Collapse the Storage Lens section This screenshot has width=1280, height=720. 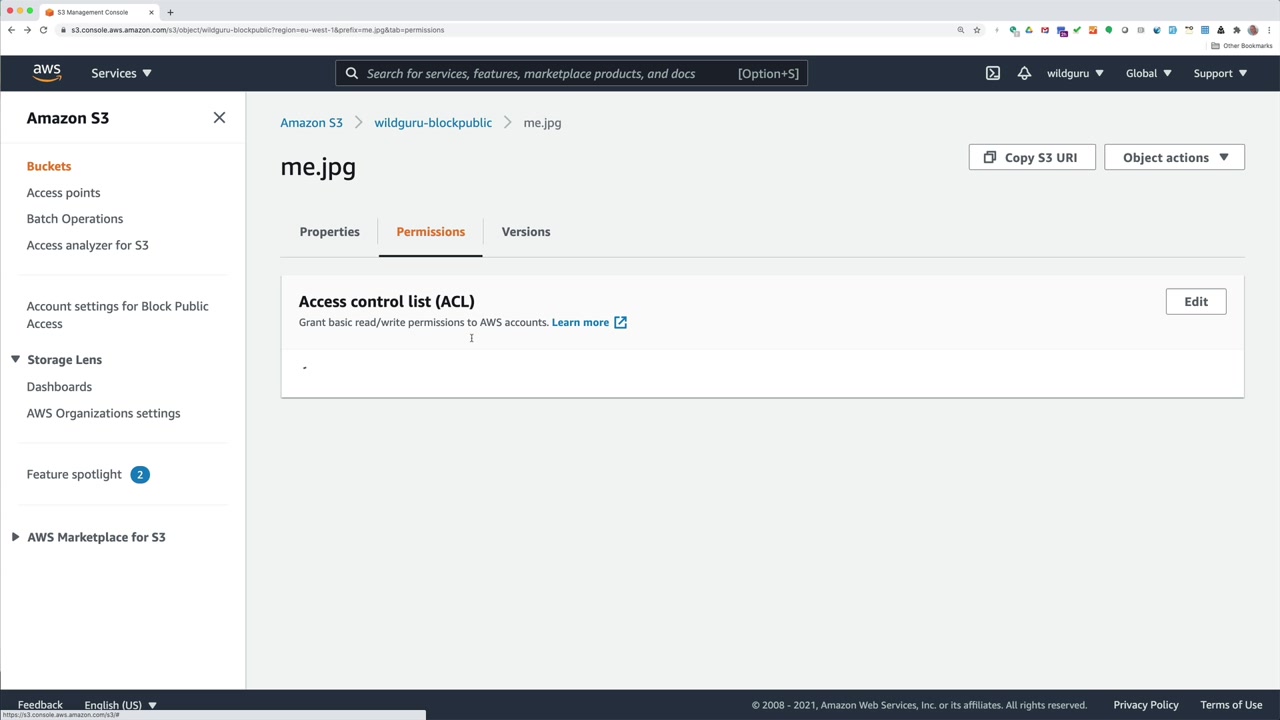pos(15,359)
